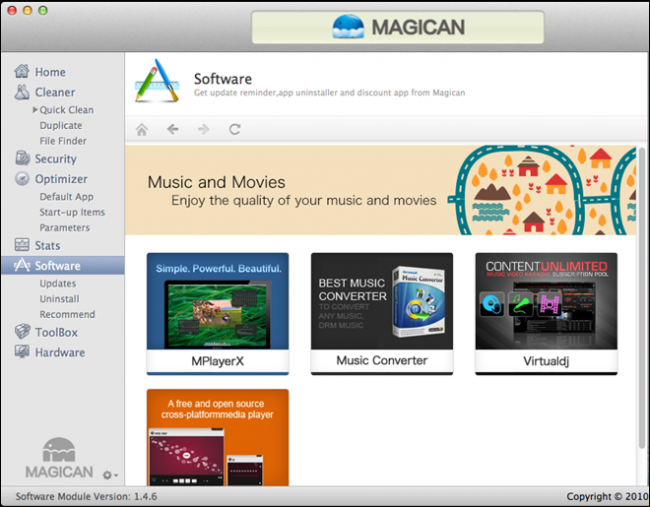Click the green zoom window button
Viewport: 650px width, 507px height.
click(x=43, y=10)
